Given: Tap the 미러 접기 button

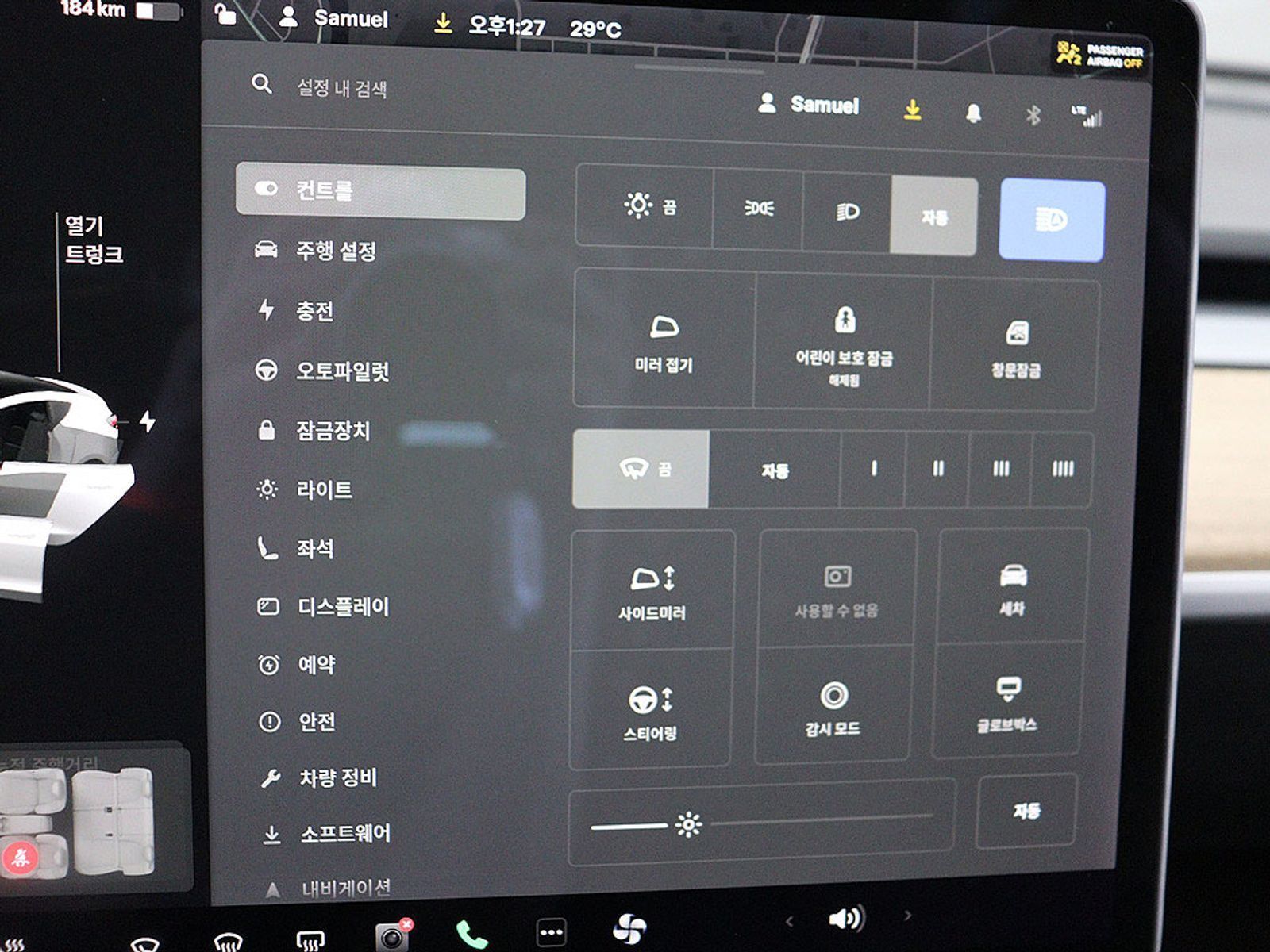Looking at the screenshot, I should pyautogui.click(x=664, y=339).
